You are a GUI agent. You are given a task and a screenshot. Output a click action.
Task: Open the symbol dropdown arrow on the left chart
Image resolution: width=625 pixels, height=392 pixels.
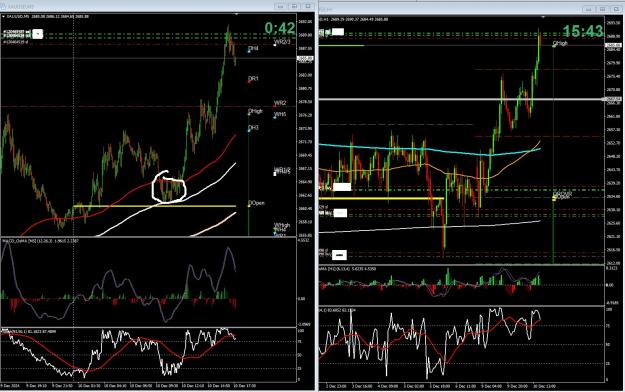pos(3,17)
